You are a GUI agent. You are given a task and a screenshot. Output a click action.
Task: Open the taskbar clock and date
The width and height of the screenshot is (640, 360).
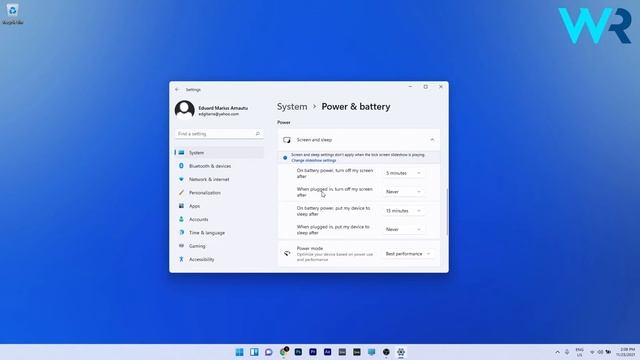point(627,352)
